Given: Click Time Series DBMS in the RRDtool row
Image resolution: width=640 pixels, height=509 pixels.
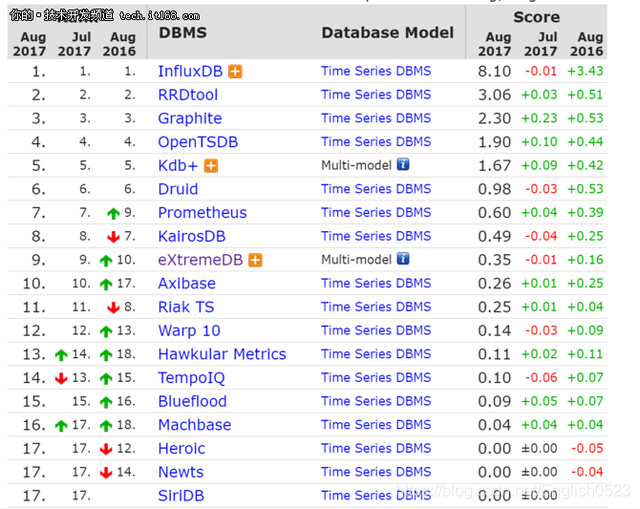Looking at the screenshot, I should [x=376, y=95].
